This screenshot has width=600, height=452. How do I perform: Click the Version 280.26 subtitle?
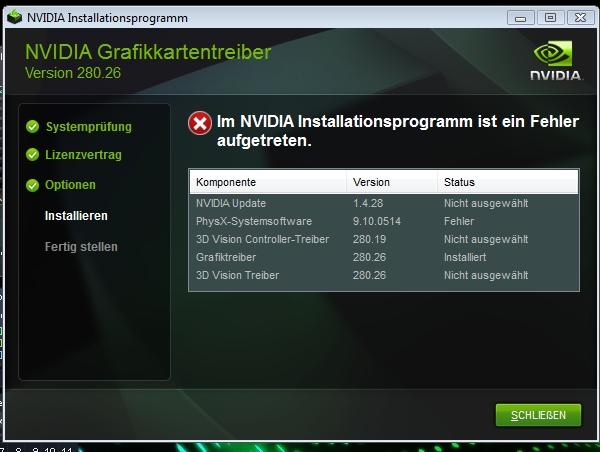[x=73, y=73]
